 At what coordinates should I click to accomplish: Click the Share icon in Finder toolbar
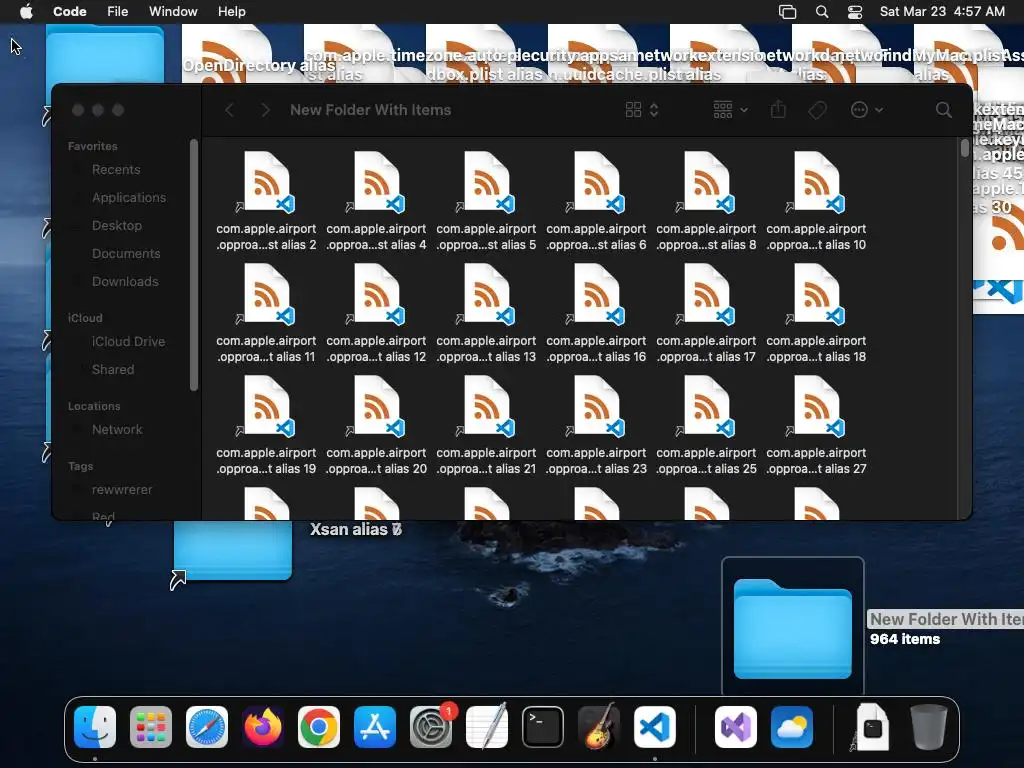click(778, 110)
